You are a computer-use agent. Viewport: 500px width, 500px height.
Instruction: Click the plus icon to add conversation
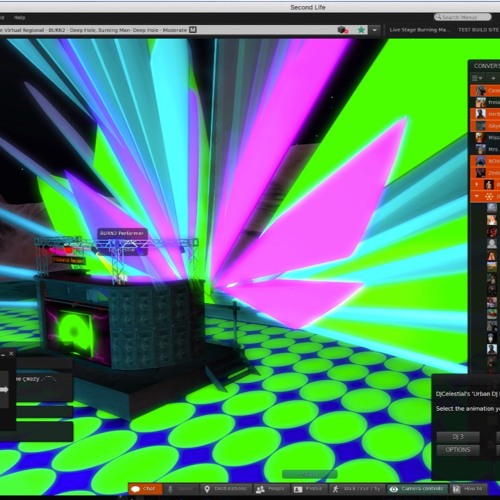[x=493, y=78]
